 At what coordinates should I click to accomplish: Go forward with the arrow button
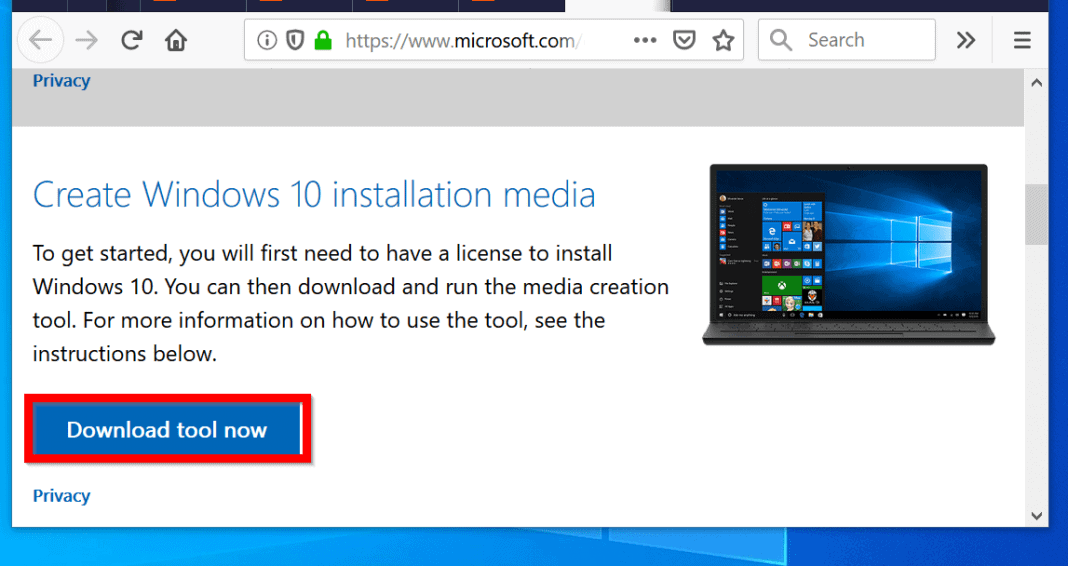coord(87,41)
